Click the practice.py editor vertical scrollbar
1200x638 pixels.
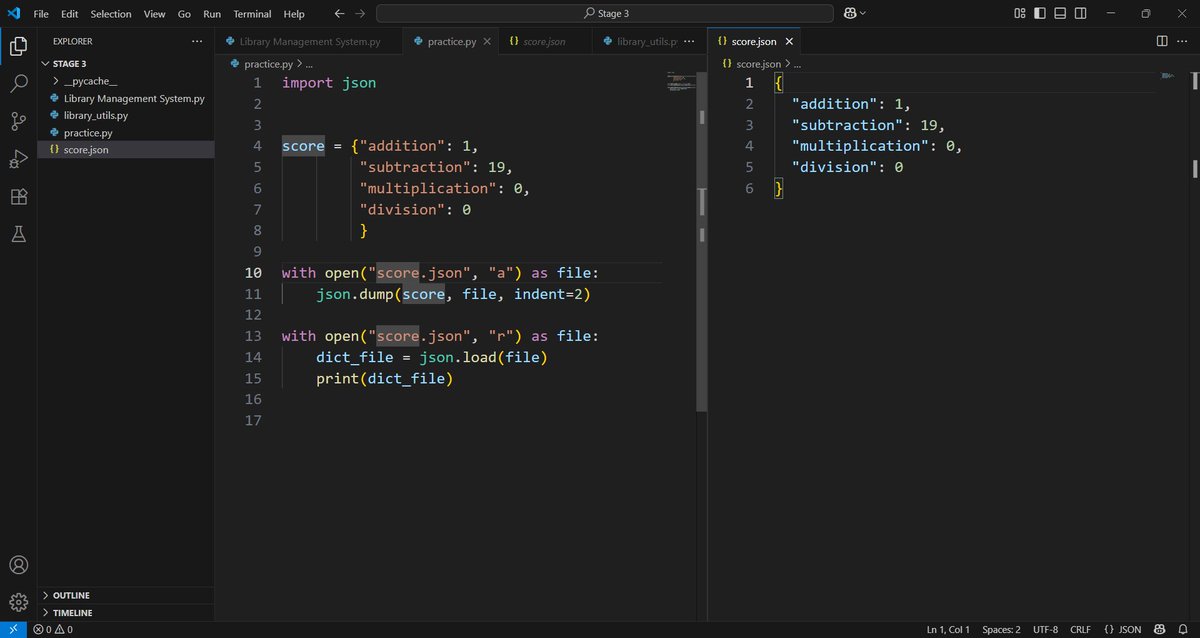(x=702, y=240)
